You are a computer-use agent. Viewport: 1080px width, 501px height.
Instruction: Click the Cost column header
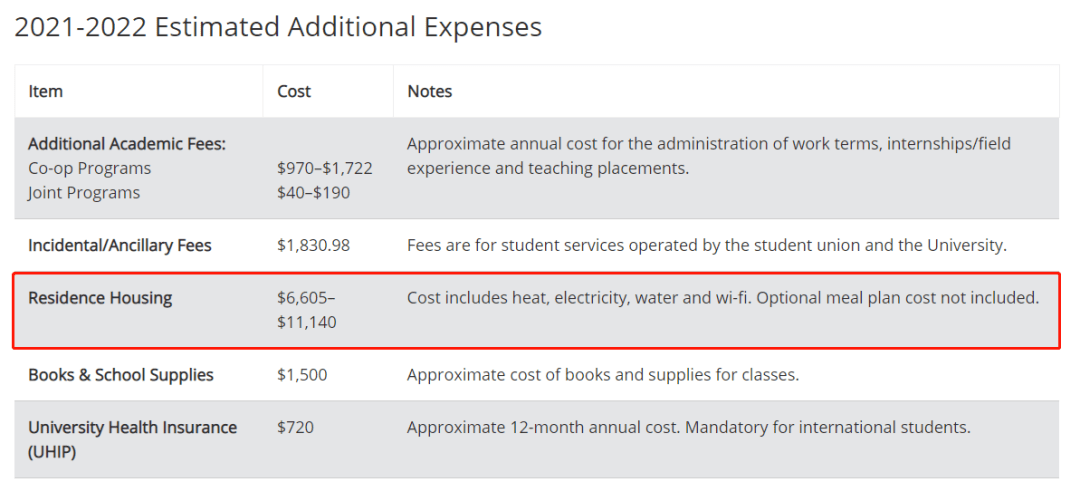(x=294, y=91)
